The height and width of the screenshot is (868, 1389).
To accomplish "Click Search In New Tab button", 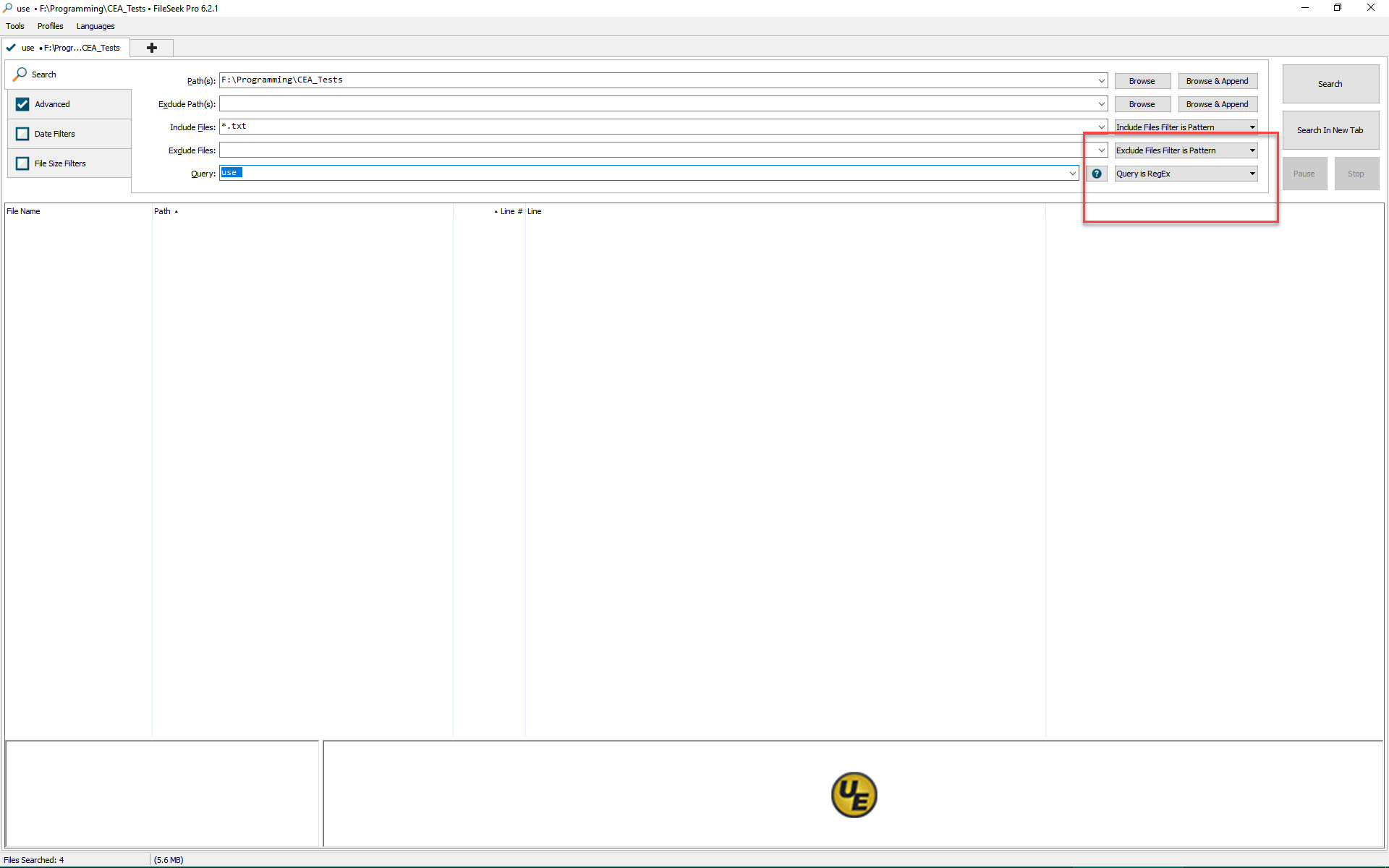I will pos(1330,130).
